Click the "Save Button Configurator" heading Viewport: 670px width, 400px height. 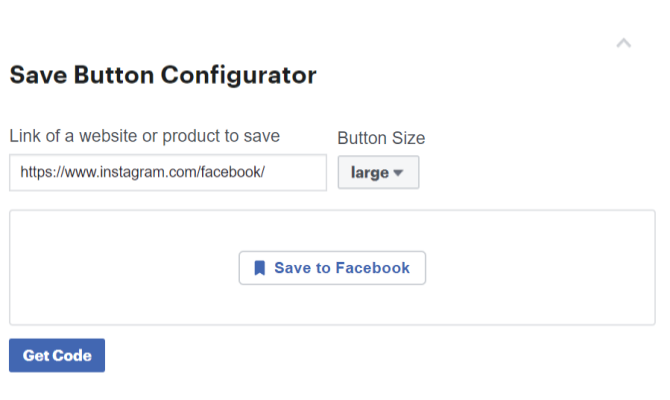tap(163, 75)
